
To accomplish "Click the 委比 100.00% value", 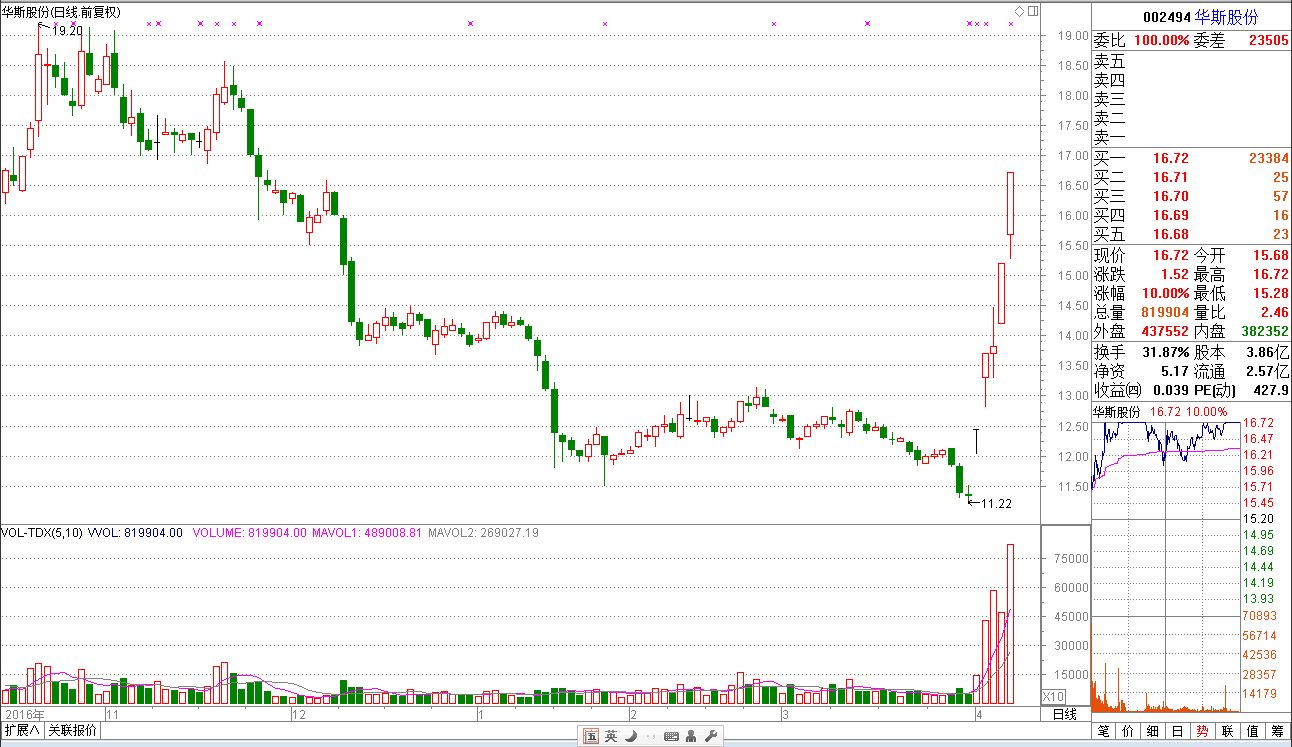I will coord(1161,41).
